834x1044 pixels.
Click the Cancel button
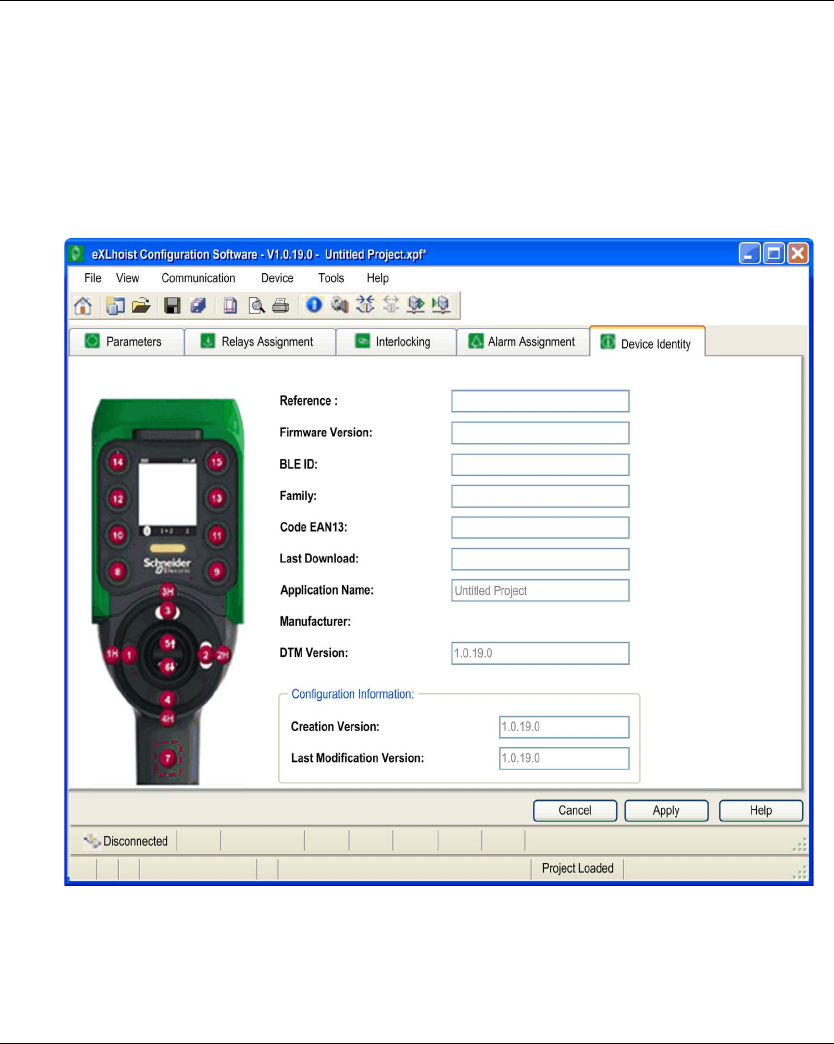[x=574, y=810]
